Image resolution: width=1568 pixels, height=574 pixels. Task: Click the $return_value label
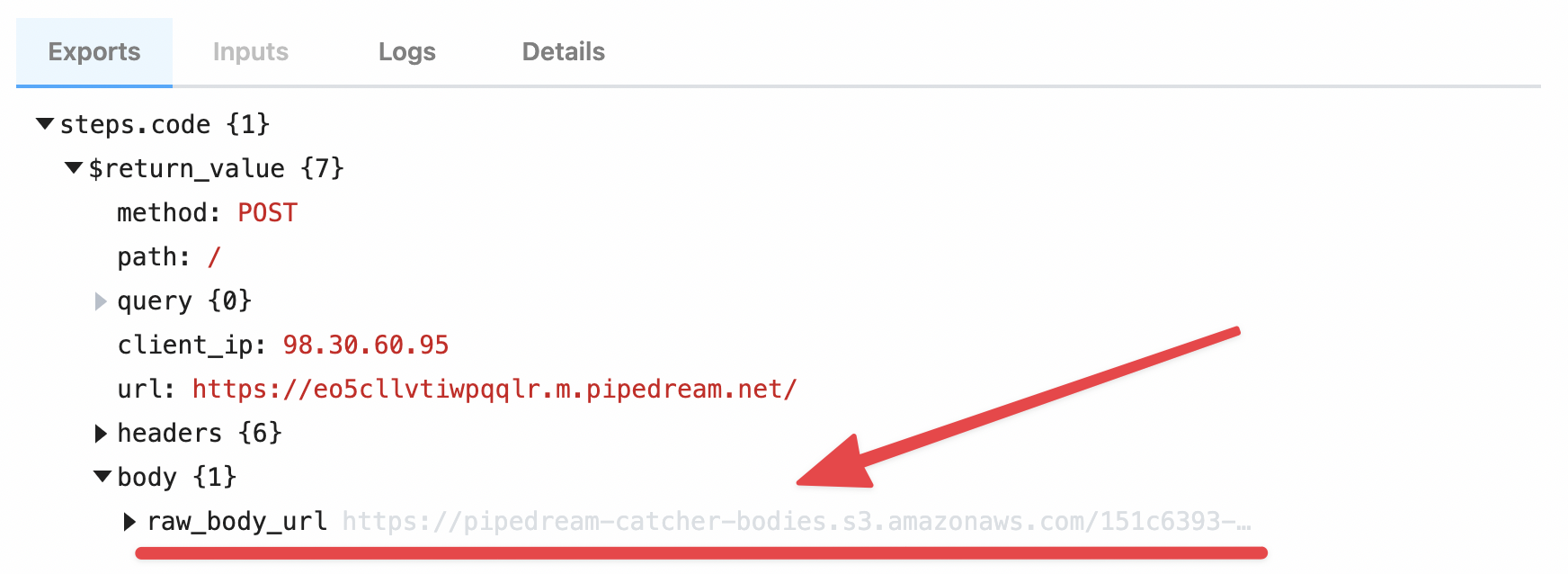pos(187,168)
